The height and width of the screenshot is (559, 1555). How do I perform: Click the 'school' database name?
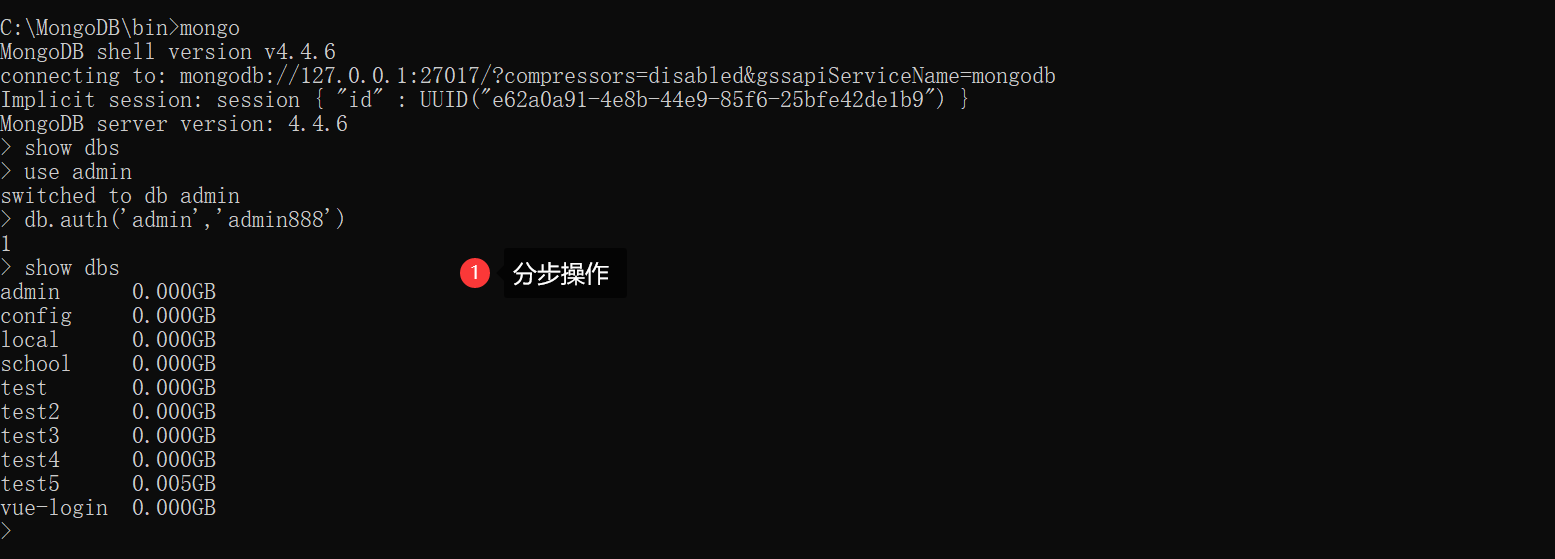pyautogui.click(x=36, y=364)
